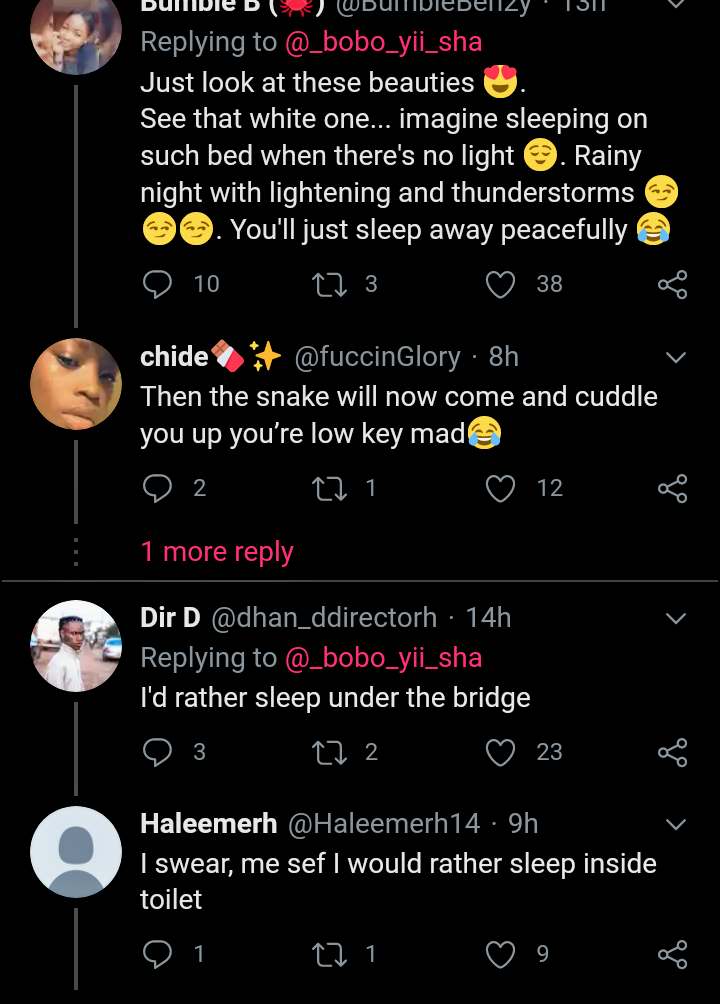Like Dir D's bridge tweet
Screen dimensions: 720x1004
(500, 752)
